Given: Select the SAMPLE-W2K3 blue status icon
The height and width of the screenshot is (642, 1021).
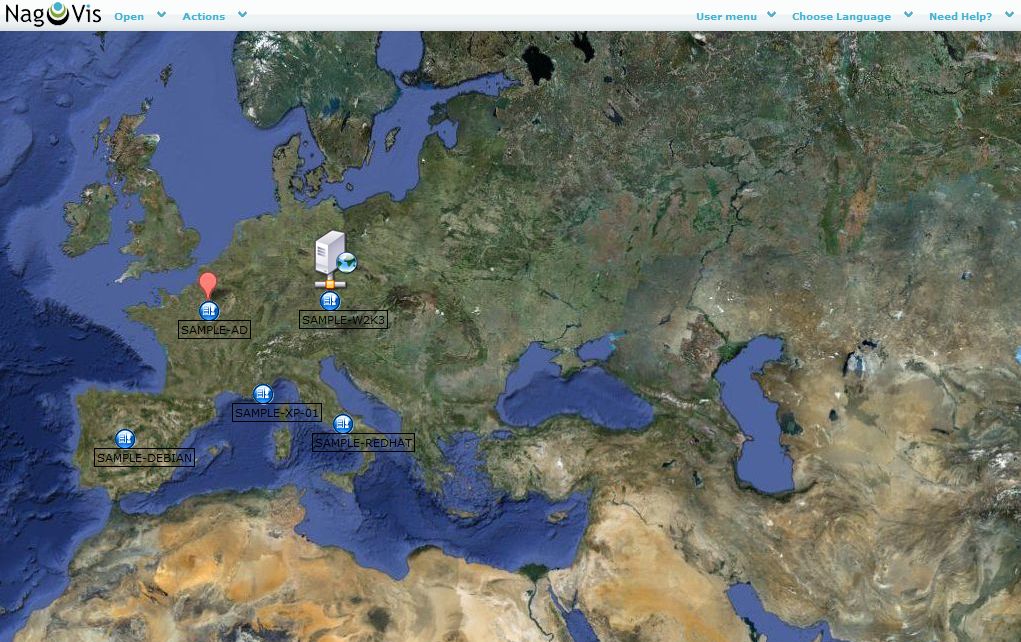Looking at the screenshot, I should 330,301.
